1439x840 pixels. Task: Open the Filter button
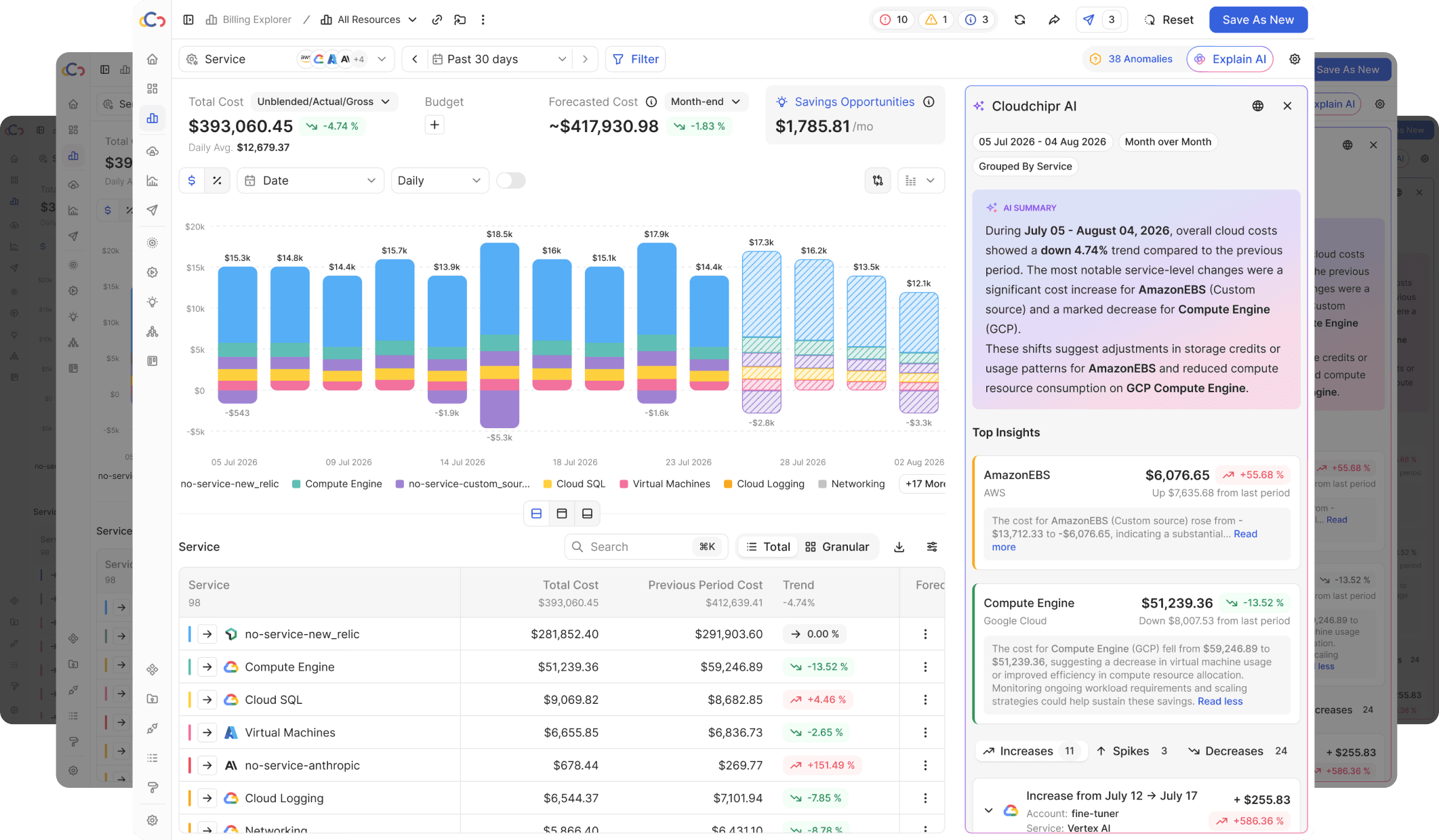click(x=635, y=59)
